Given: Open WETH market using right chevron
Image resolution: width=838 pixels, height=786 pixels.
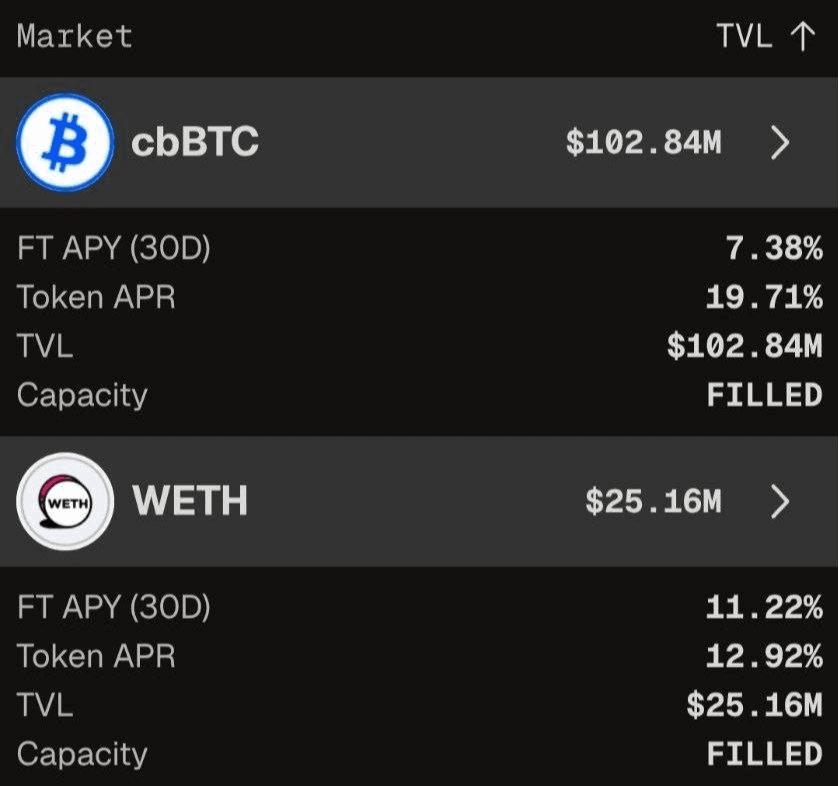Looking at the screenshot, I should tap(781, 502).
